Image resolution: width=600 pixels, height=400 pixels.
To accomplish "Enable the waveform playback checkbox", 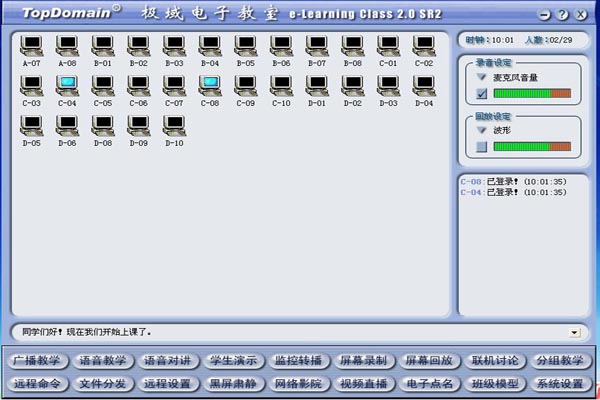I will [x=482, y=147].
